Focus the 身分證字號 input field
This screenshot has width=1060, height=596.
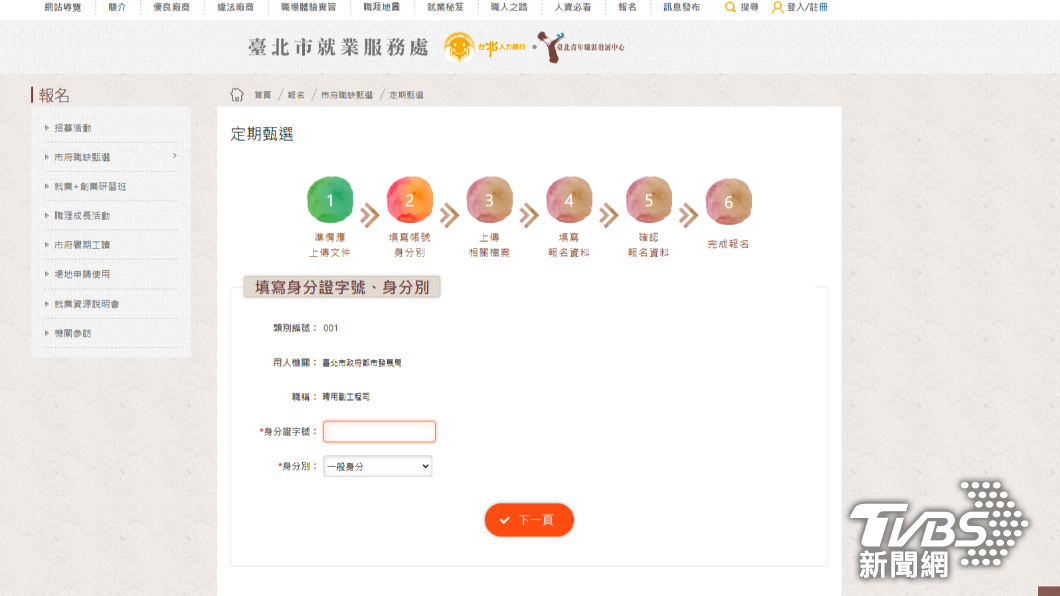click(x=379, y=431)
